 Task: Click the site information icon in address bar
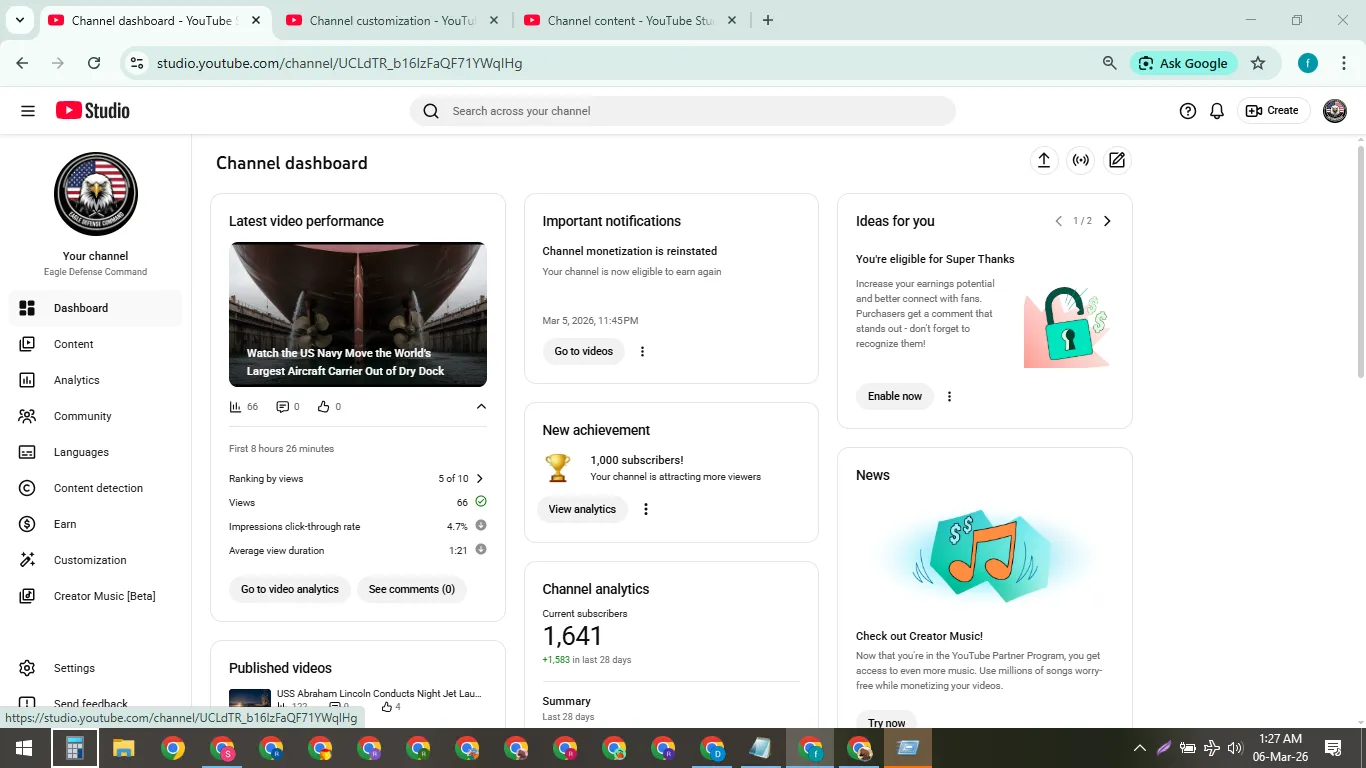[138, 63]
